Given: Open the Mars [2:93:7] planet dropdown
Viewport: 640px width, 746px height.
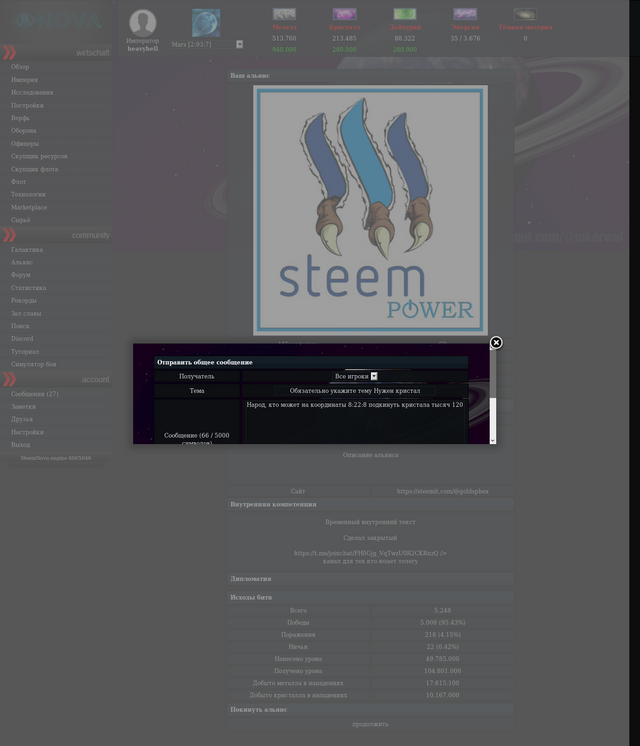Looking at the screenshot, I should pos(207,44).
